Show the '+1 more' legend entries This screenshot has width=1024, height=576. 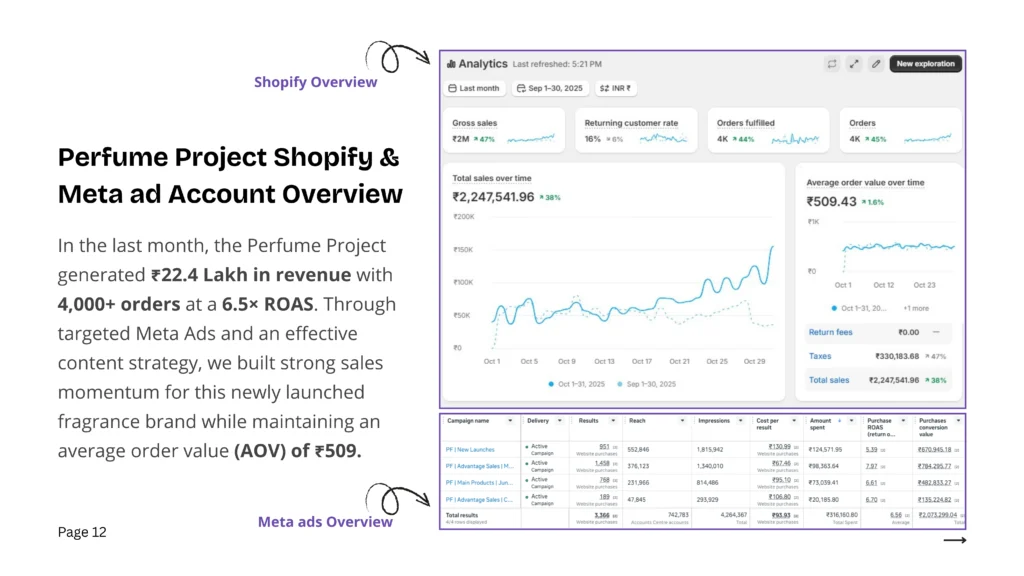click(915, 308)
